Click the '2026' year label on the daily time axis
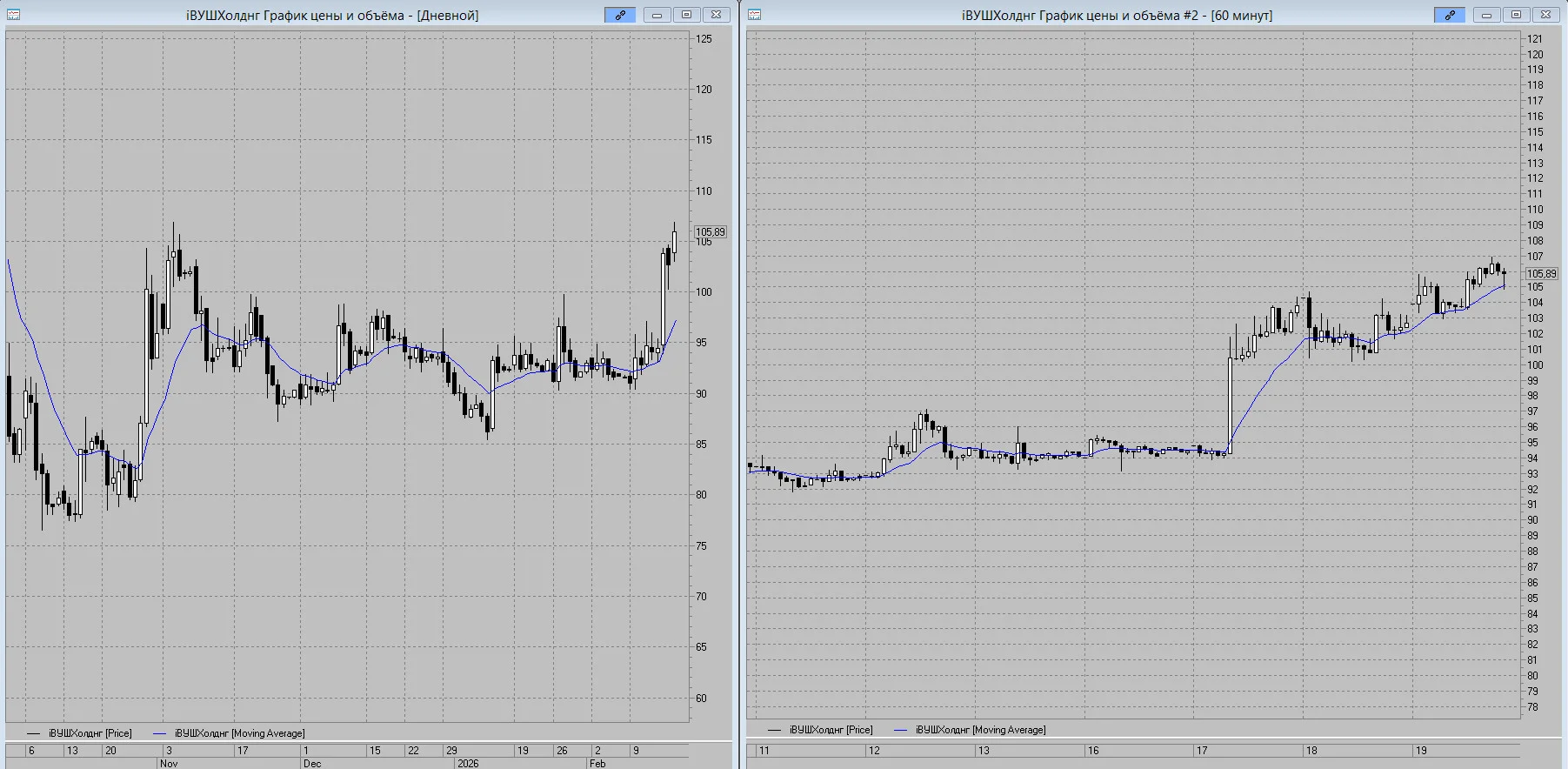1568x769 pixels. click(468, 763)
